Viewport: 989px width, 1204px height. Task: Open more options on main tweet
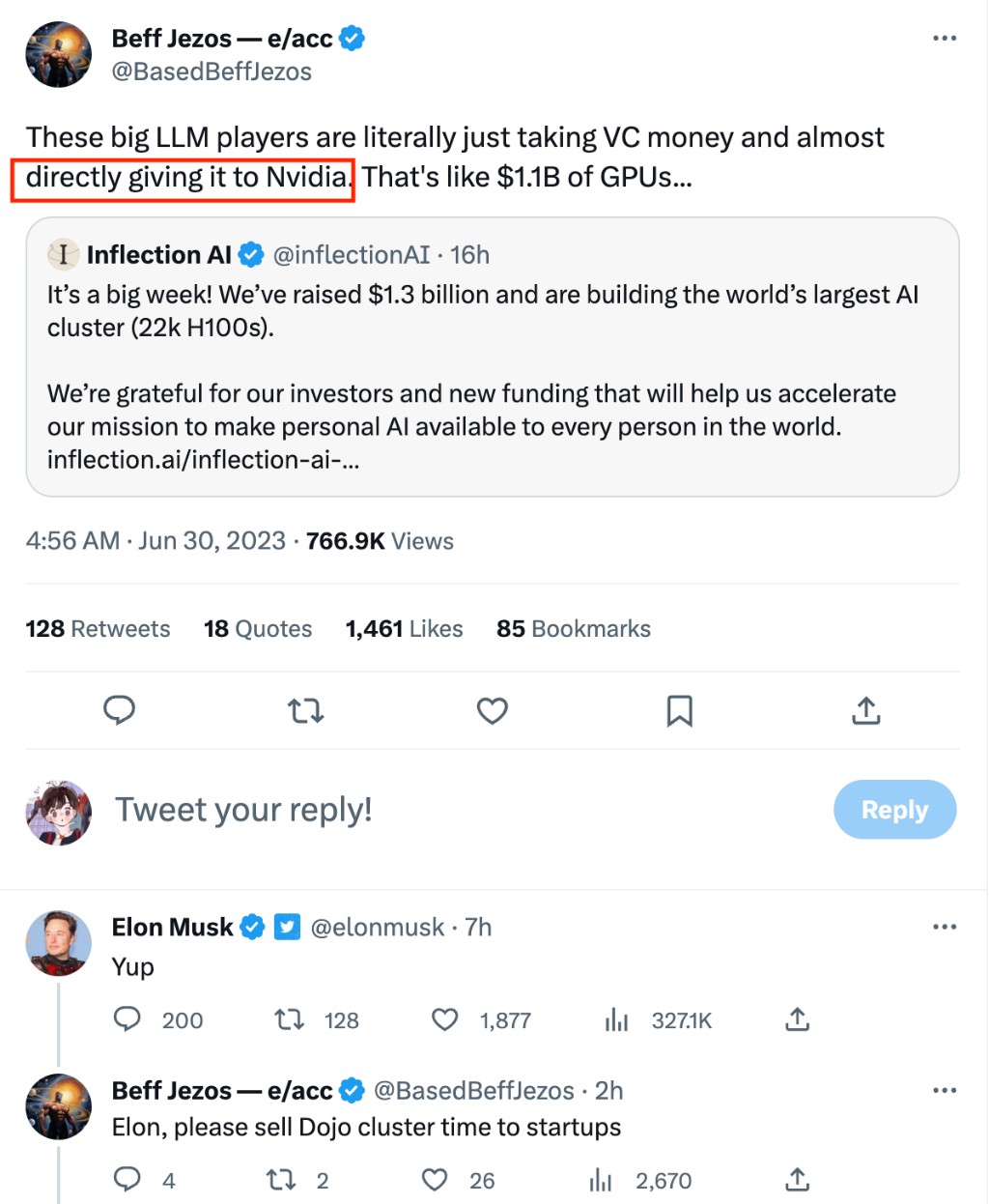click(944, 39)
